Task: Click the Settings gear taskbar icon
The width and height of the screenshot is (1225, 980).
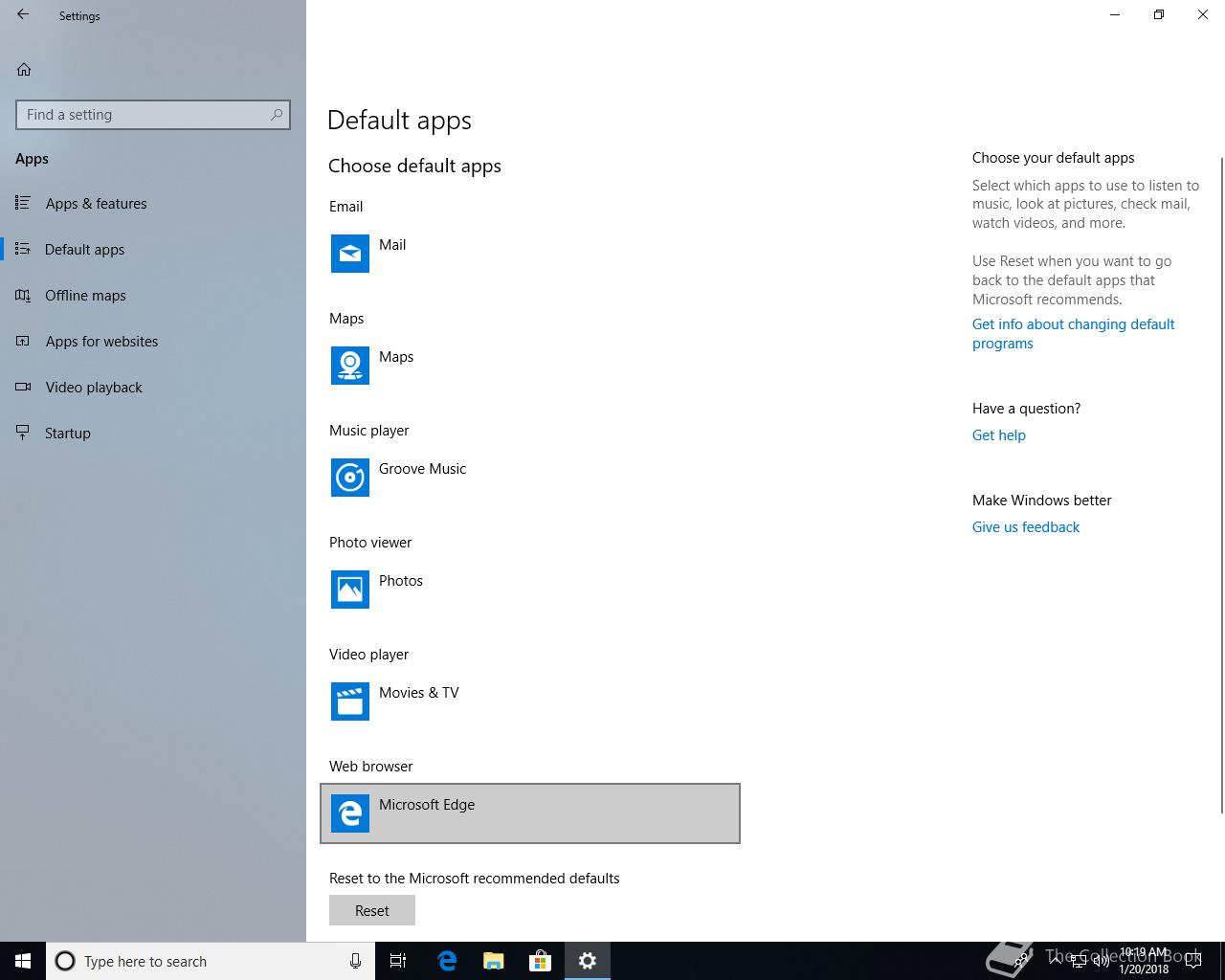Action: coord(588,961)
